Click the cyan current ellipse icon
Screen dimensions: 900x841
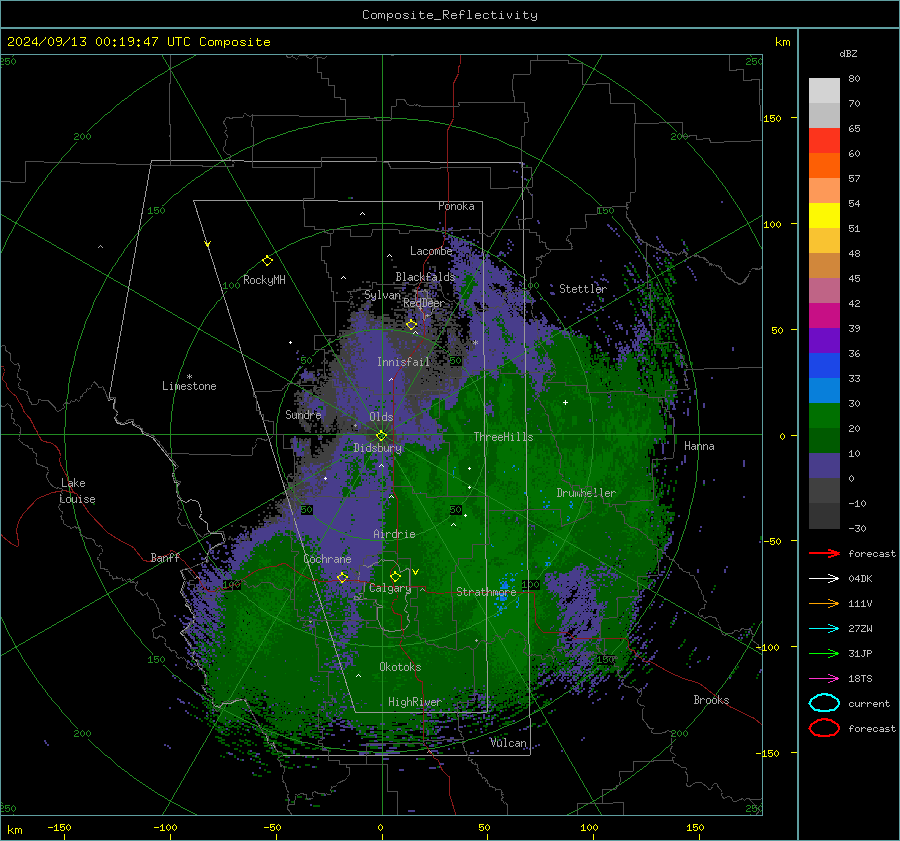point(824,703)
